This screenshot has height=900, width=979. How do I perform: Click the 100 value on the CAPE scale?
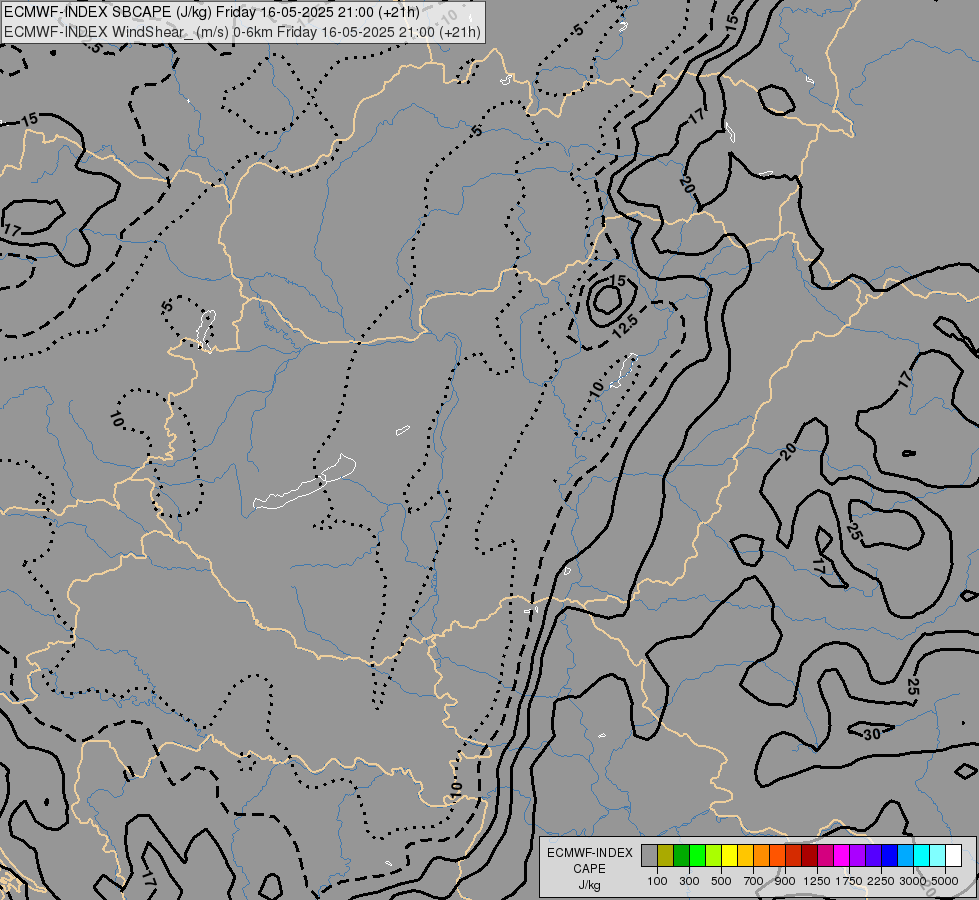pyautogui.click(x=657, y=881)
